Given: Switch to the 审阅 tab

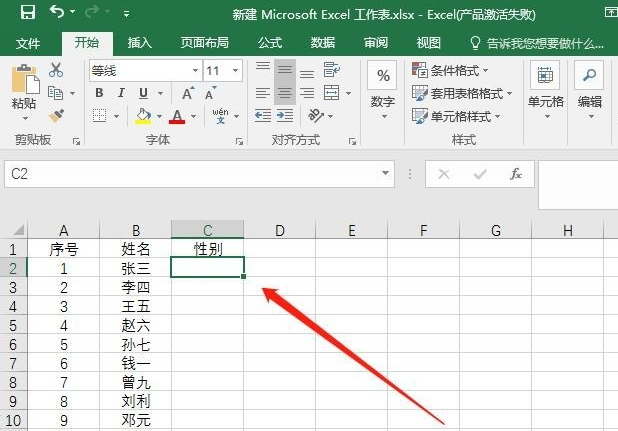Looking at the screenshot, I should coord(376,43).
